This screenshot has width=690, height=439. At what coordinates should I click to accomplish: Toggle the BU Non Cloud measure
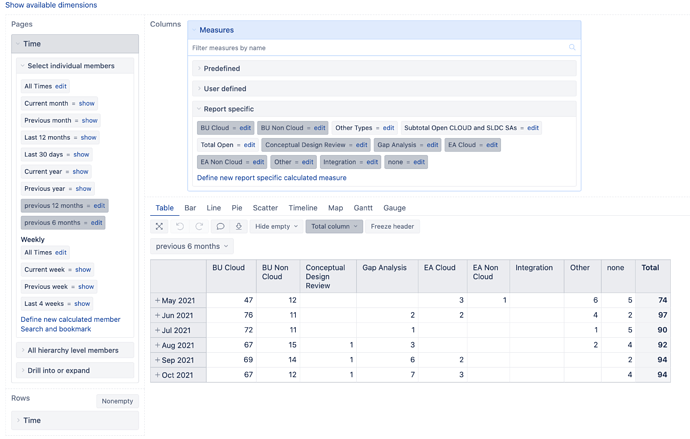(282, 128)
